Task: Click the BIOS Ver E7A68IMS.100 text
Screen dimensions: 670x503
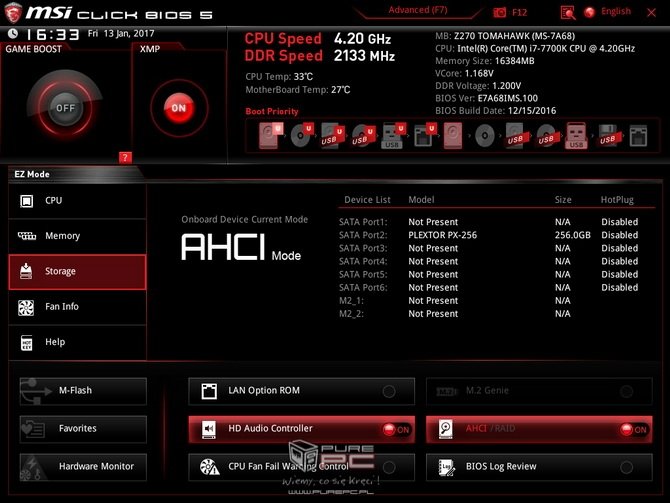Action: 486,98
